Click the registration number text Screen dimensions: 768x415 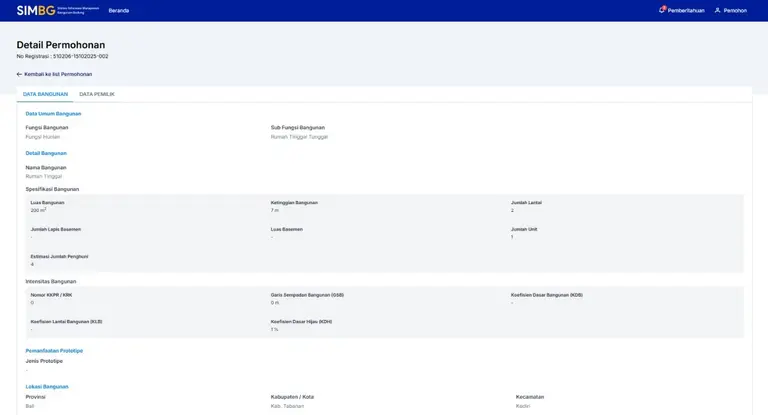coord(62,56)
